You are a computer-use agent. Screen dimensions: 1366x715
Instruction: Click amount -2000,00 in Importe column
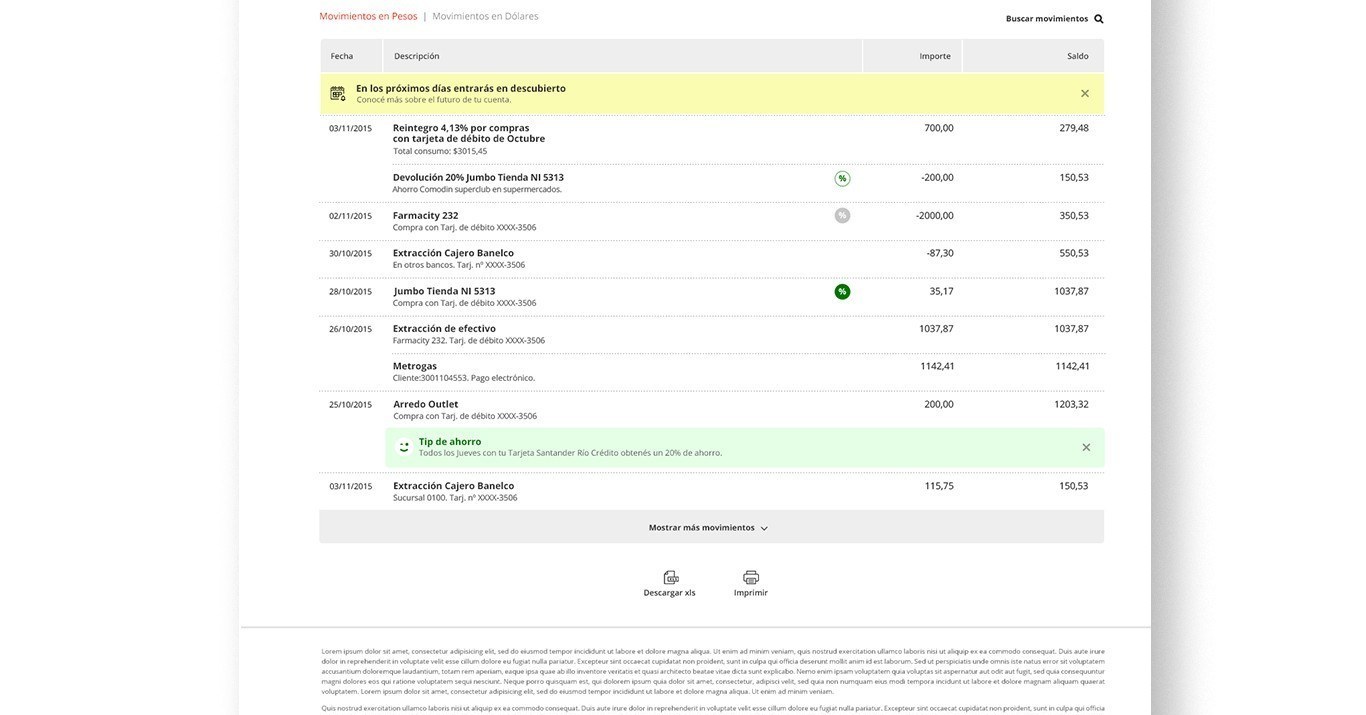[x=935, y=215]
